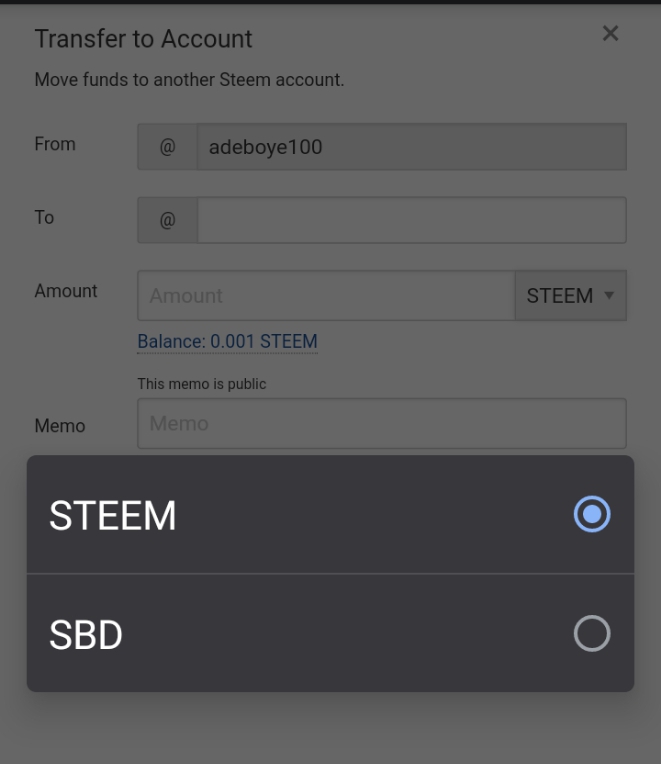
Task: Click the small arrow beside STEEM selector
Action: (609, 296)
